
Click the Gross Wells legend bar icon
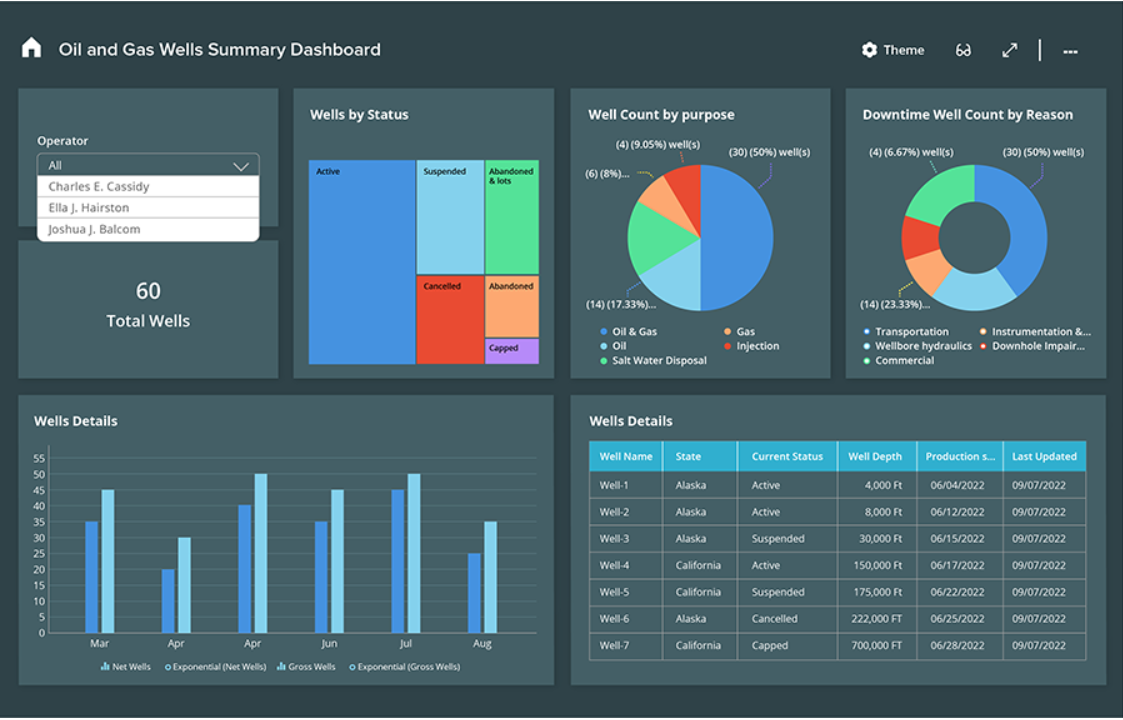pos(280,667)
